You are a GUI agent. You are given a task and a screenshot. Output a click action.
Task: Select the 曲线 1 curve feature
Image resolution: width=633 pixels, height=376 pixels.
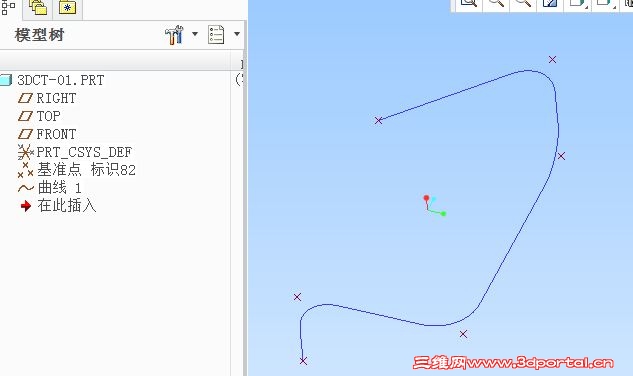[x=59, y=188]
